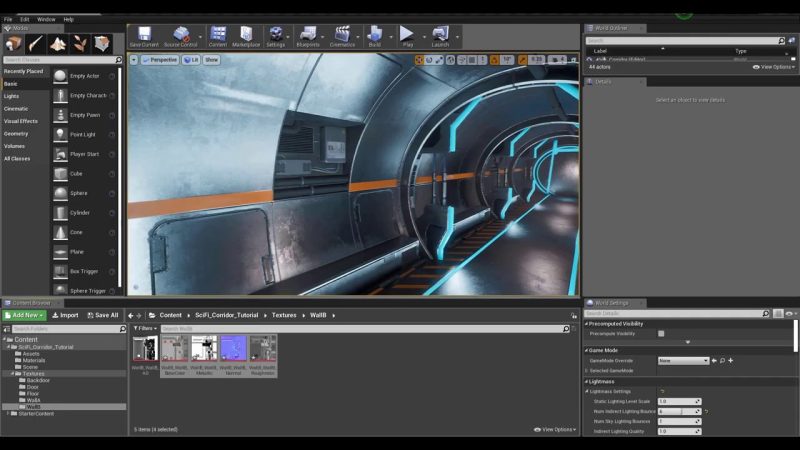Open the Marketplace from the toolbar

[x=246, y=35]
